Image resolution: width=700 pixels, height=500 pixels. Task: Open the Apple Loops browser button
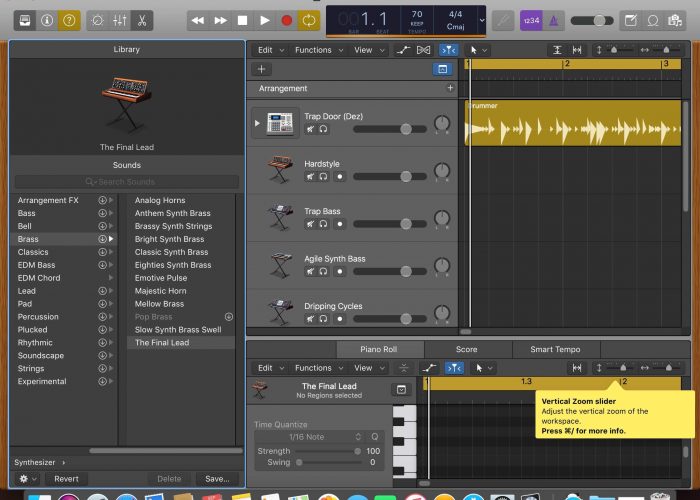click(x=653, y=21)
